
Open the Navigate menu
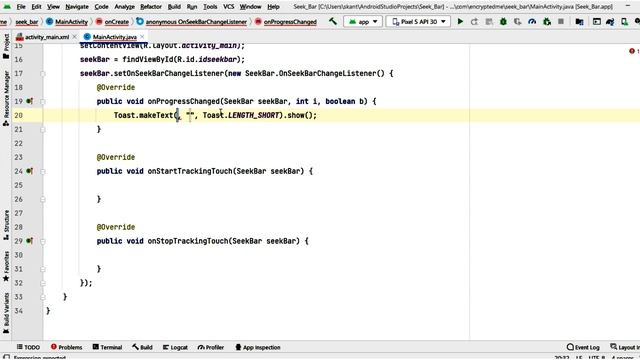click(x=77, y=7)
